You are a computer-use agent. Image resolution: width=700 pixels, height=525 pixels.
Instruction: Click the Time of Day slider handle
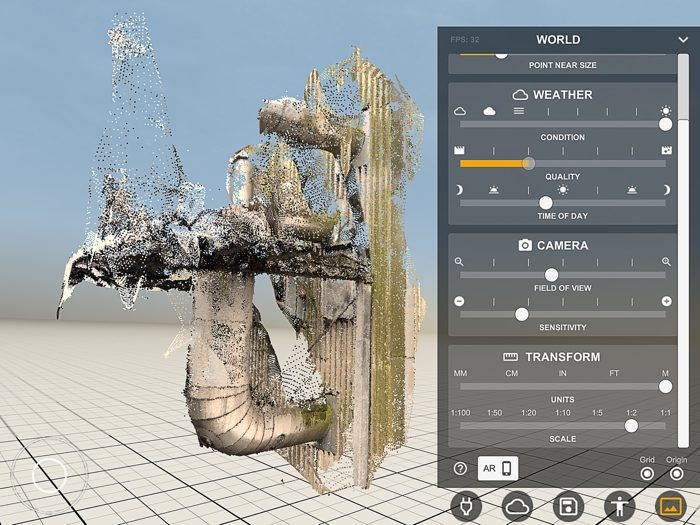[x=546, y=203]
